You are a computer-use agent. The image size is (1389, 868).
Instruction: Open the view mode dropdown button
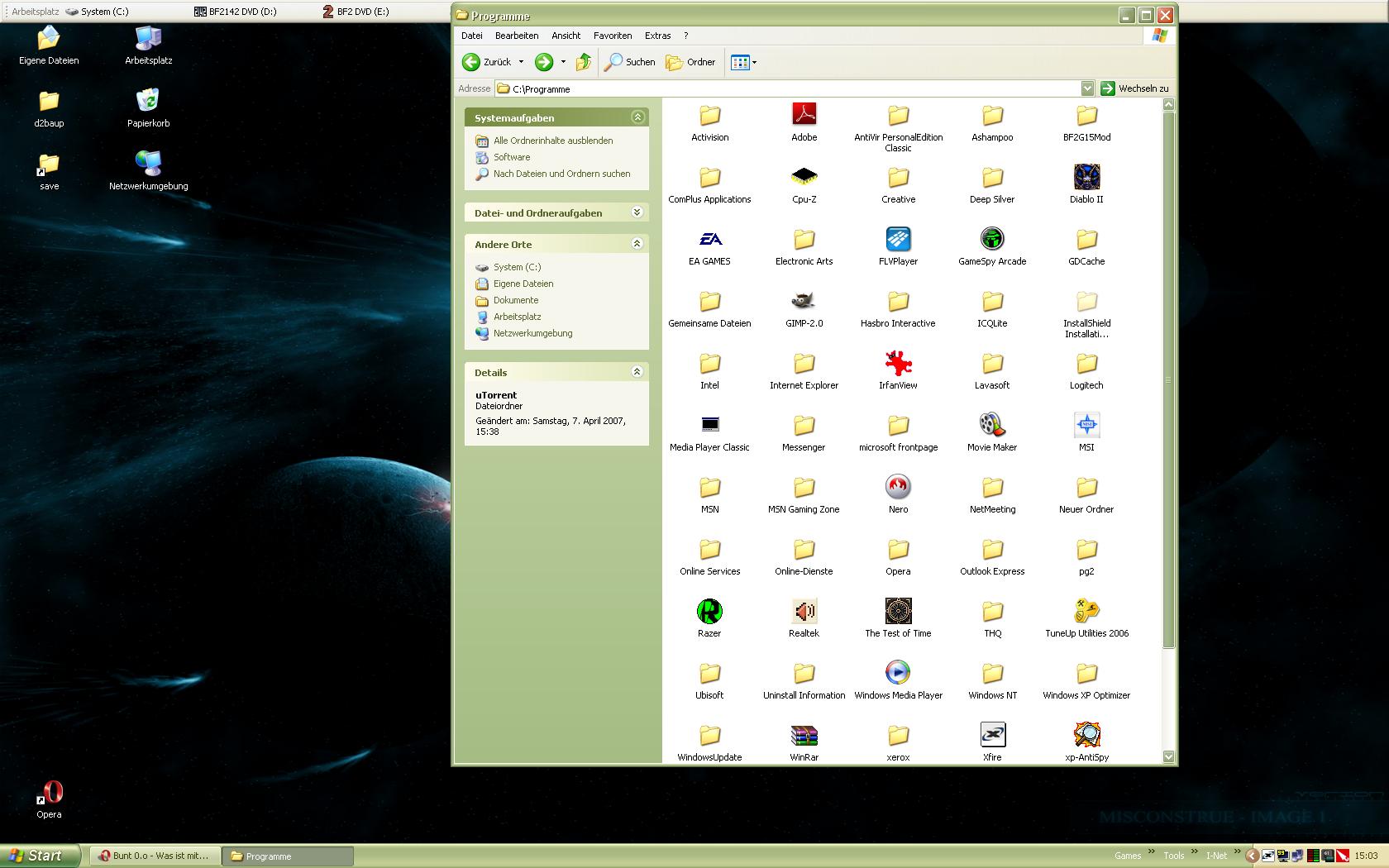(743, 62)
